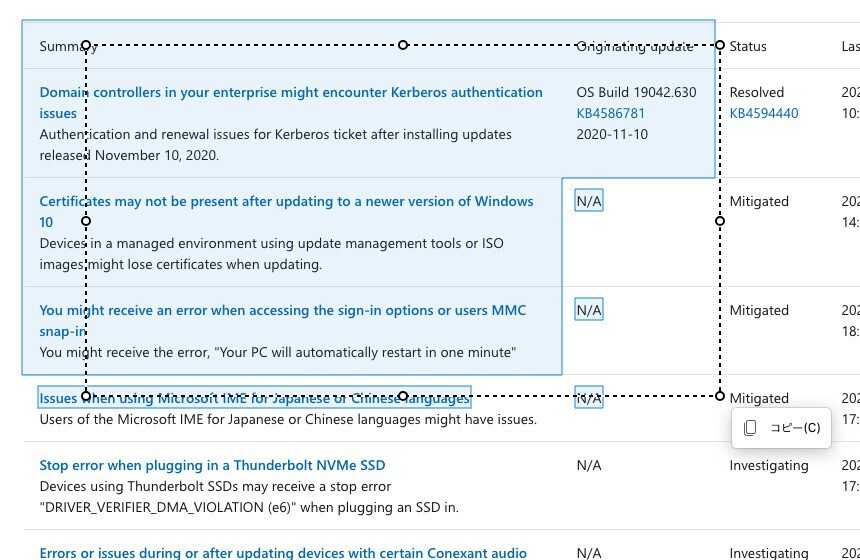Open the KB4586781 originating update link
860x560 pixels.
[x=610, y=113]
